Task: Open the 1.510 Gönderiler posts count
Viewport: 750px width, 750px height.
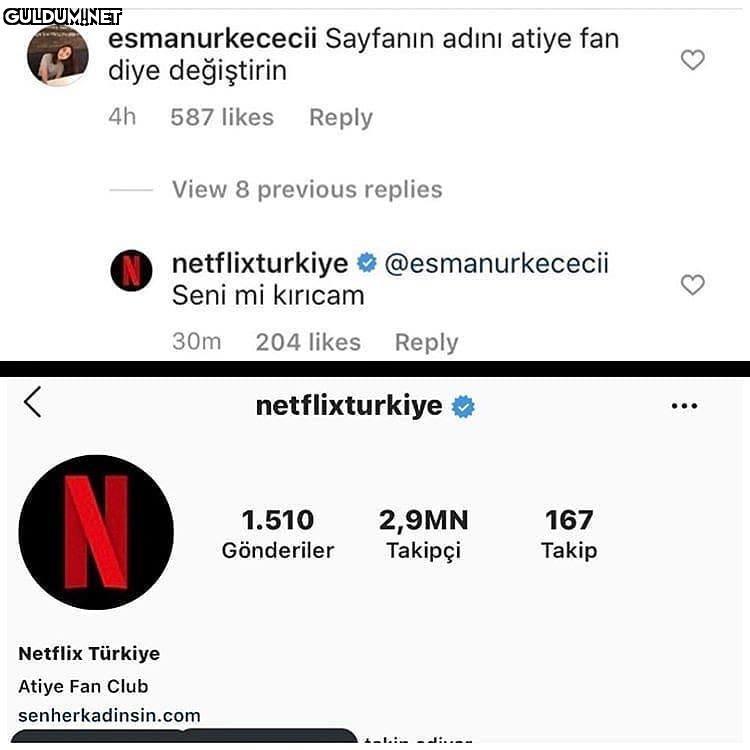Action: click(277, 534)
